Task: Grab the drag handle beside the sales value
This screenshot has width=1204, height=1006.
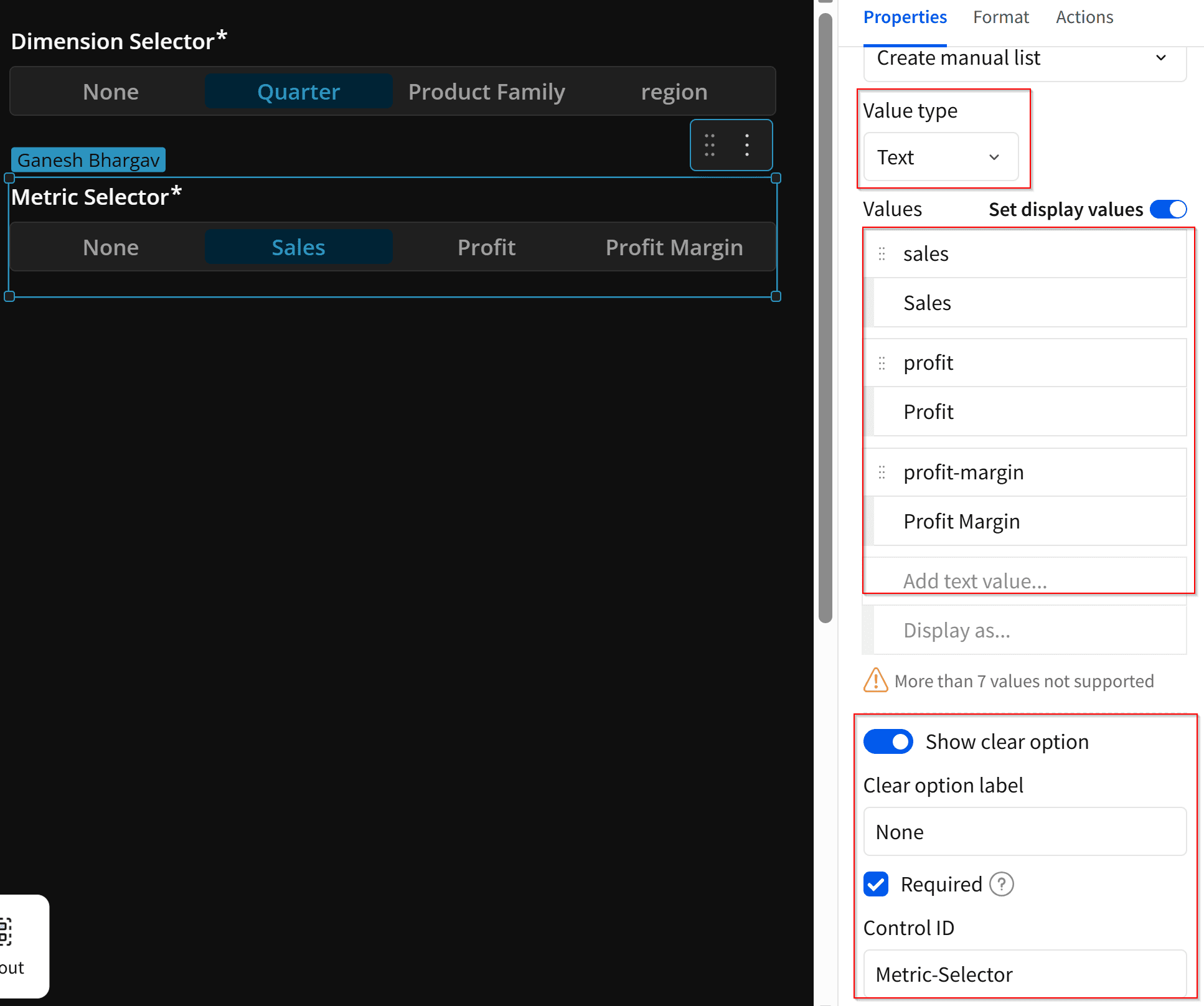Action: coord(882,254)
